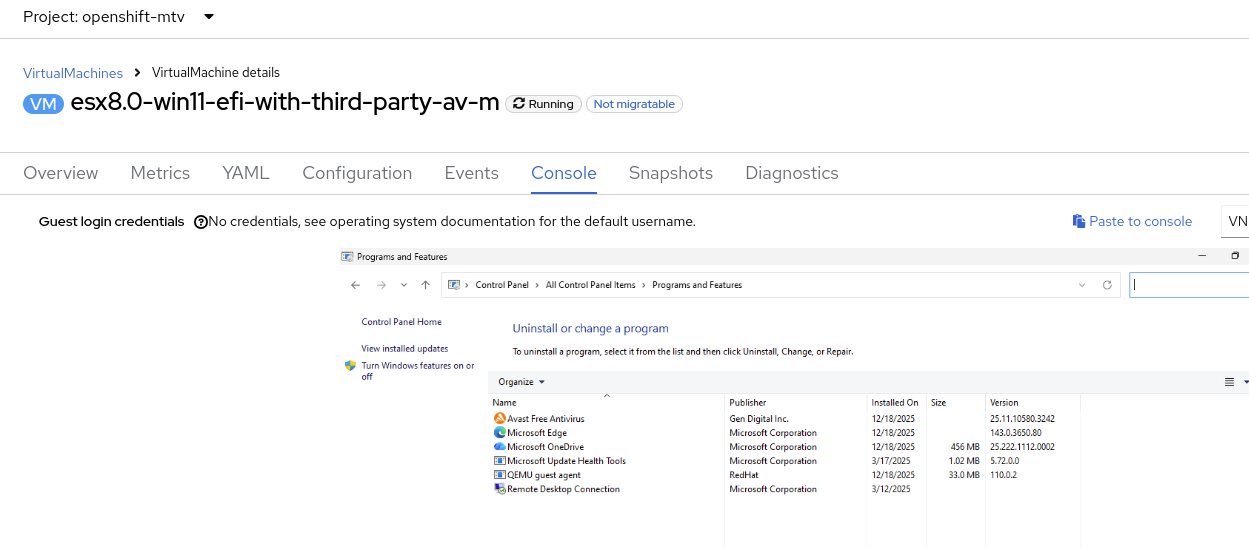
Task: Sort the program list by Publisher column
Action: (x=748, y=403)
